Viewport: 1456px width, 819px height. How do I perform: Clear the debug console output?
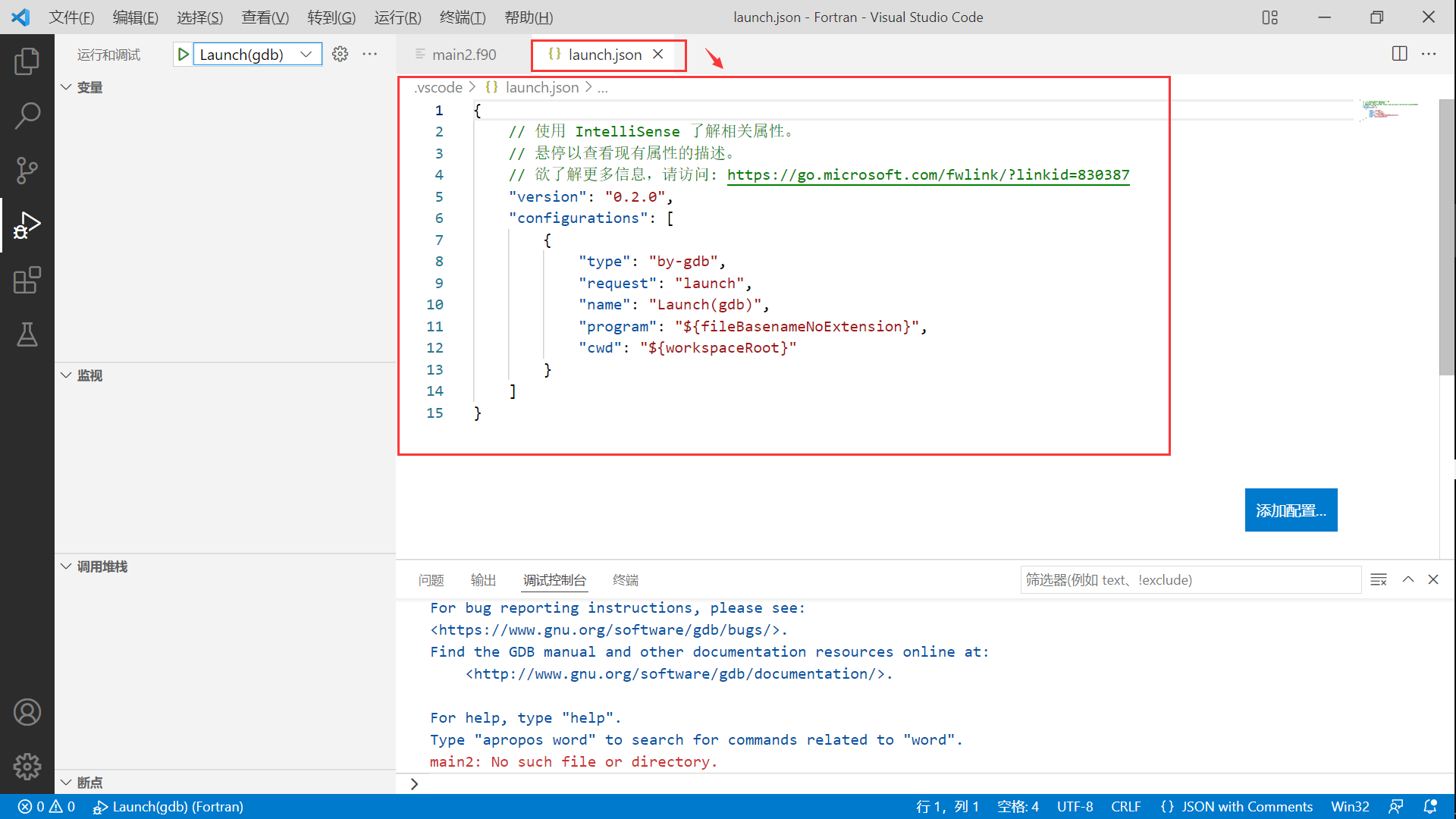tap(1378, 579)
